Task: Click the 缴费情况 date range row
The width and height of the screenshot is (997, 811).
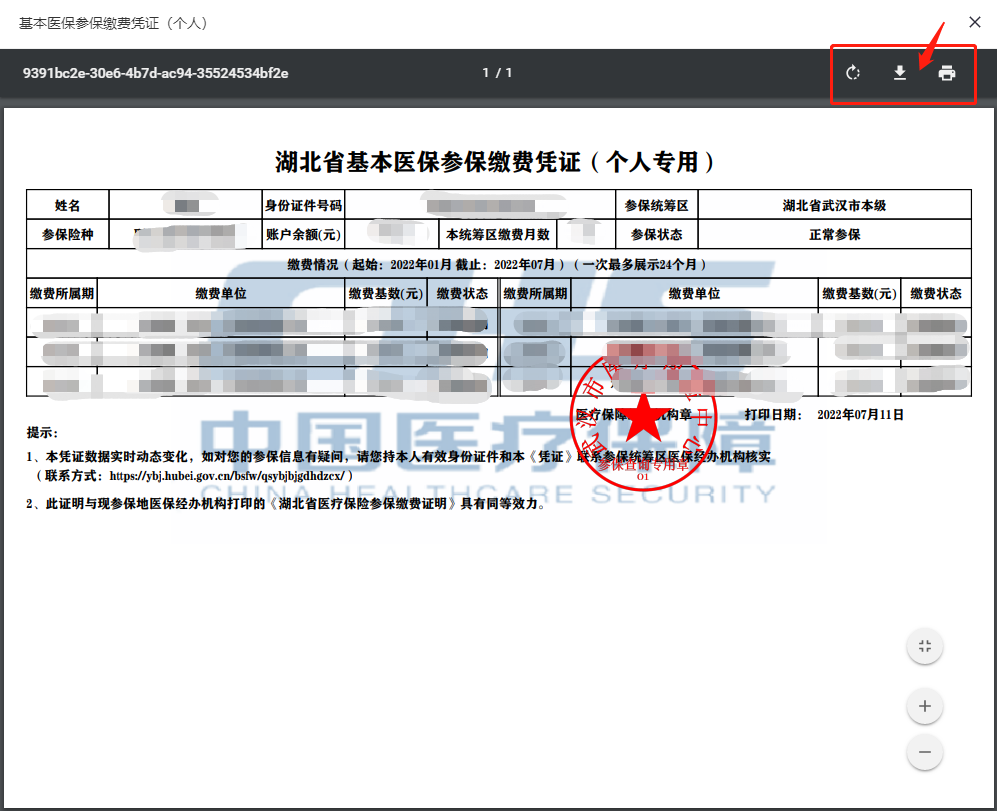Action: pyautogui.click(x=497, y=264)
